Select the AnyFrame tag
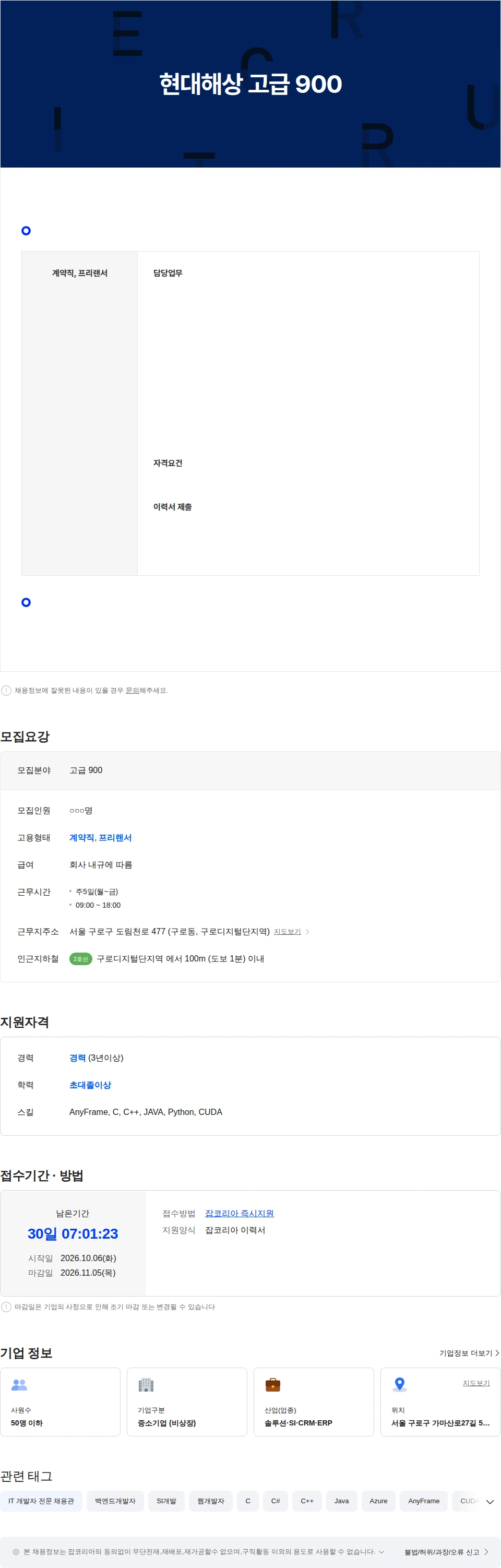 point(424,1501)
